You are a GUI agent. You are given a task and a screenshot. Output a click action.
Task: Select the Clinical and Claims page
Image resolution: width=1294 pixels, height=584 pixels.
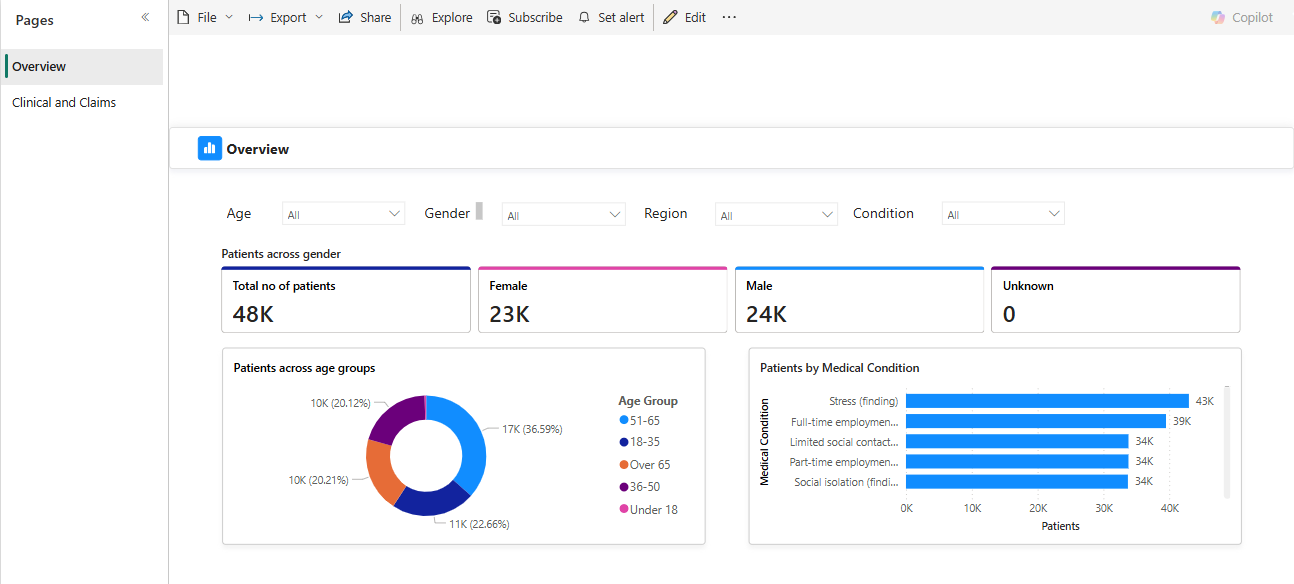(x=83, y=102)
